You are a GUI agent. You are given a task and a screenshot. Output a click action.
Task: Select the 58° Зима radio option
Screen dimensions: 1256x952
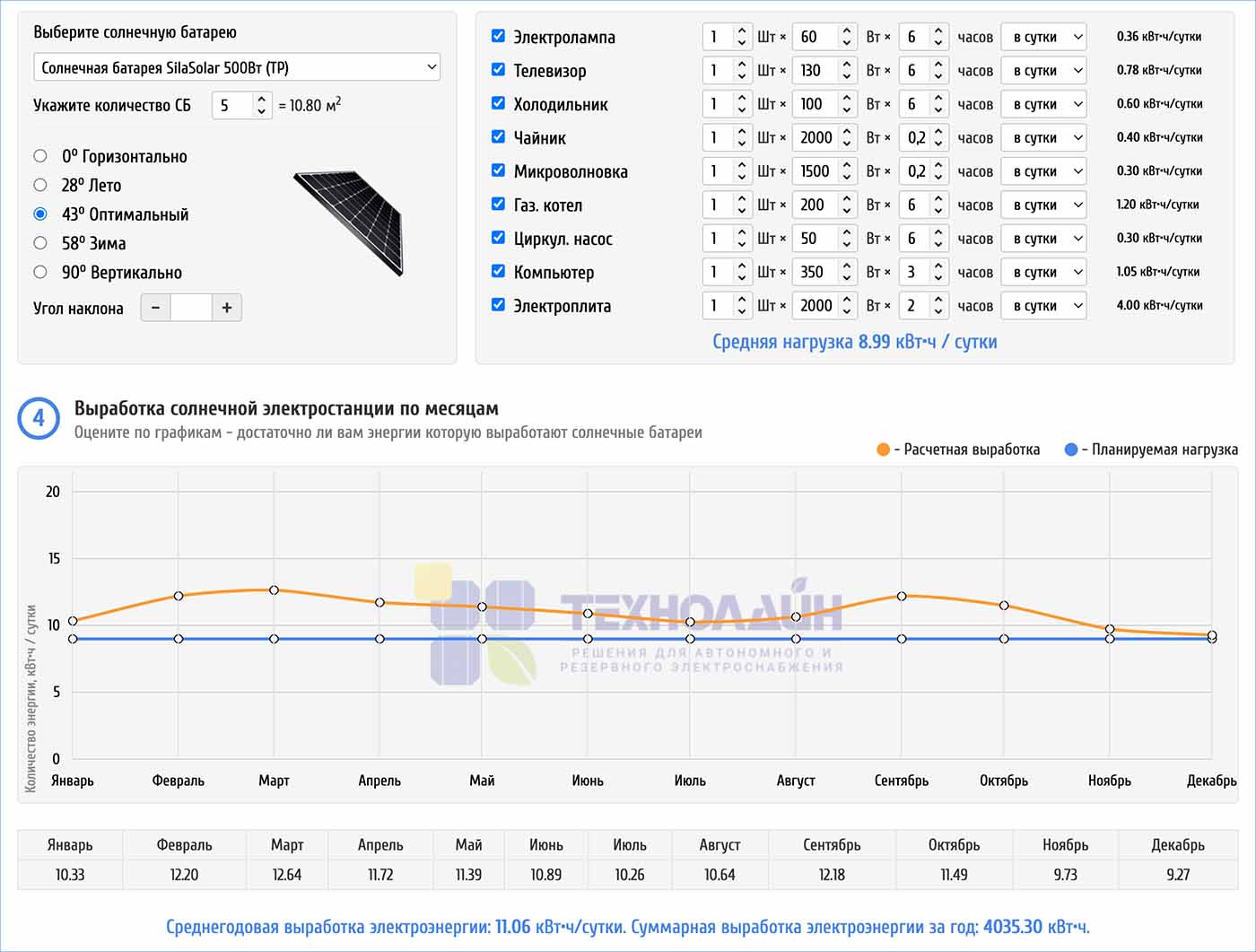(40, 243)
